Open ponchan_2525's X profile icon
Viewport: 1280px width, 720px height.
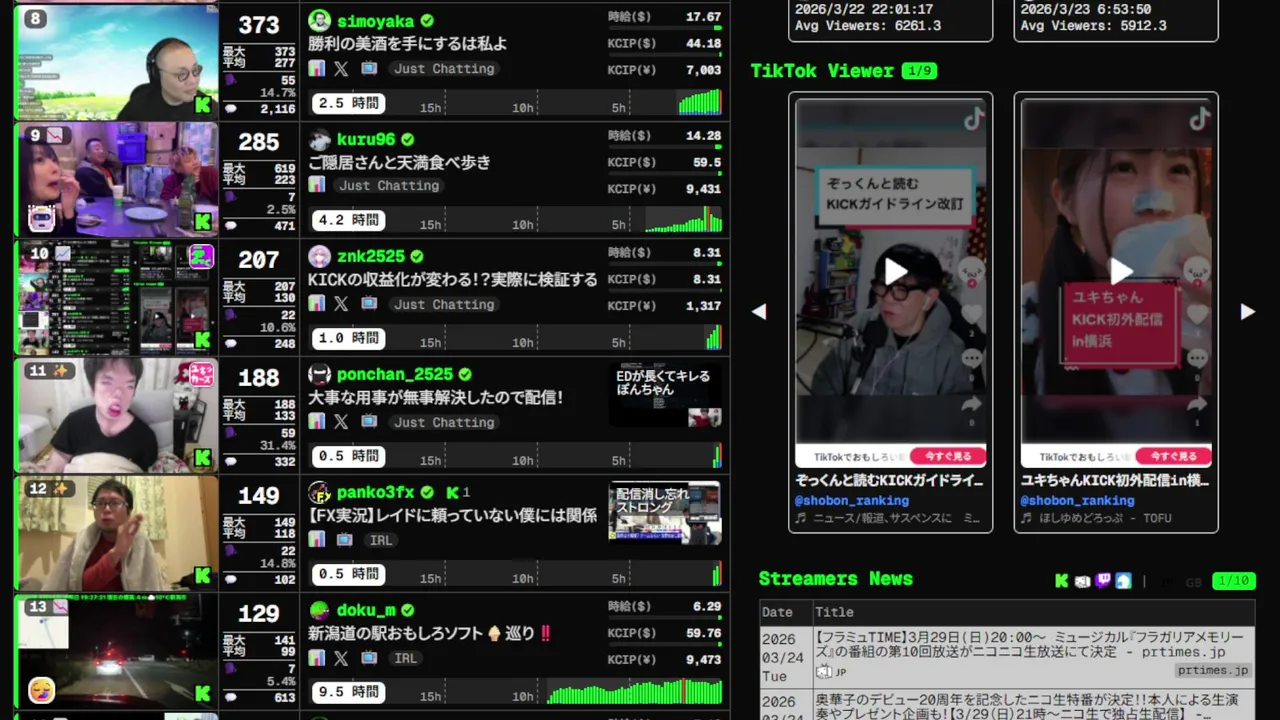coord(341,422)
